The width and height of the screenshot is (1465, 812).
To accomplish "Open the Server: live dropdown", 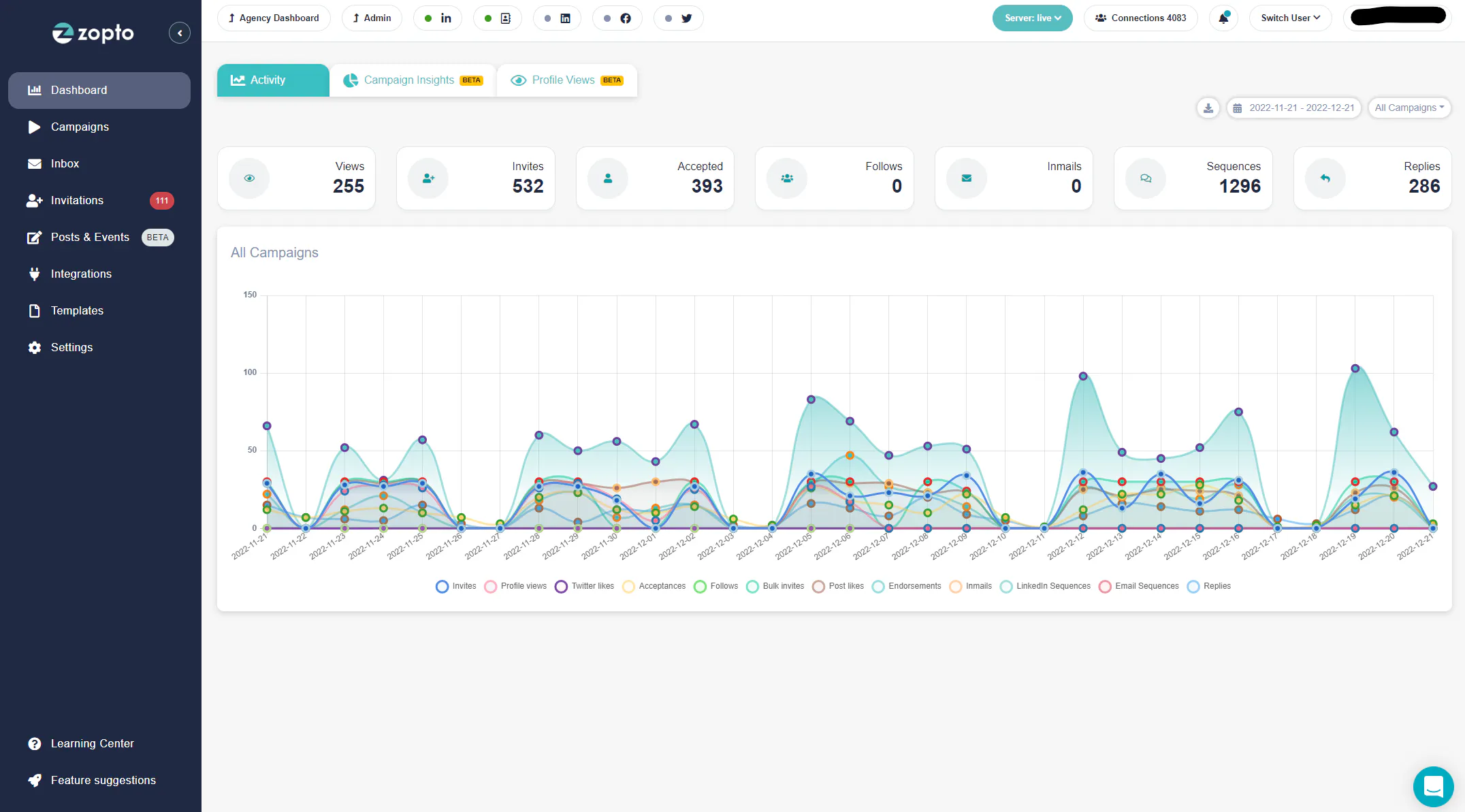I will [1033, 18].
